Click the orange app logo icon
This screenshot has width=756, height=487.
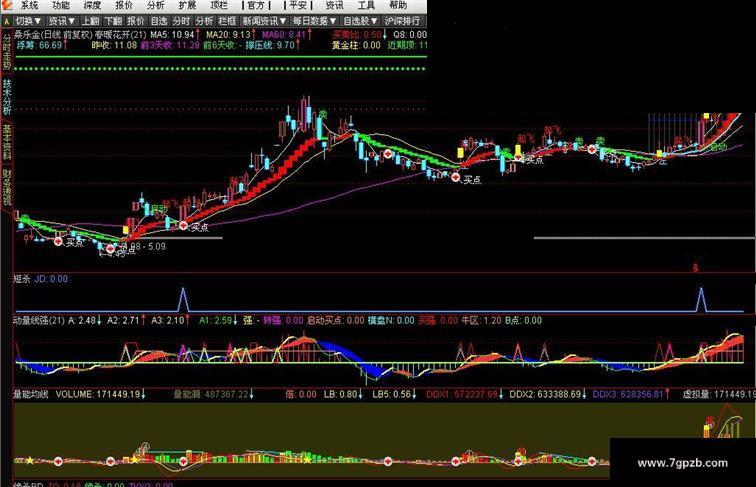point(6,5)
